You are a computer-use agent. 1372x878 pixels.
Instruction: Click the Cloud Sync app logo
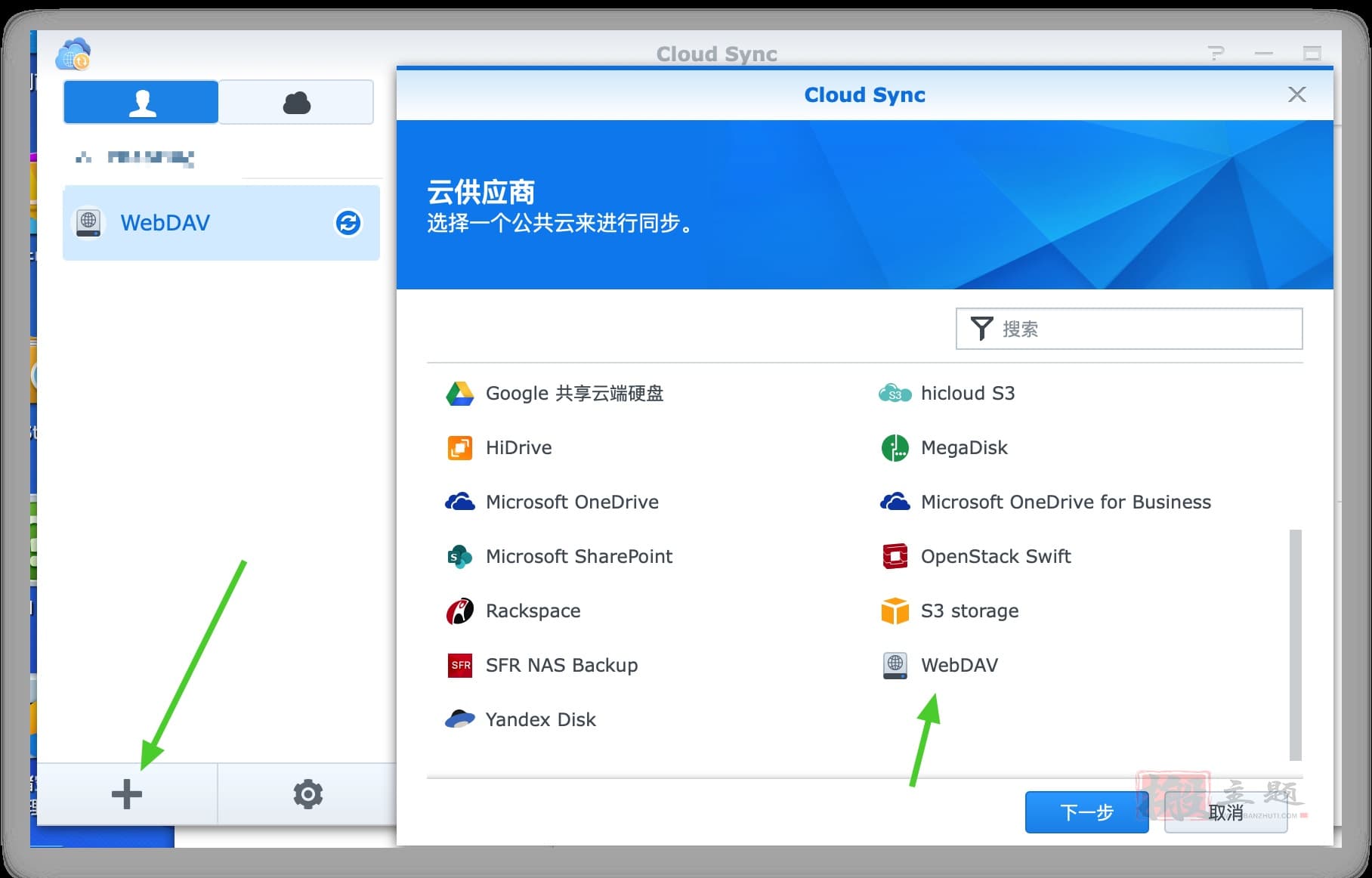coord(73,54)
